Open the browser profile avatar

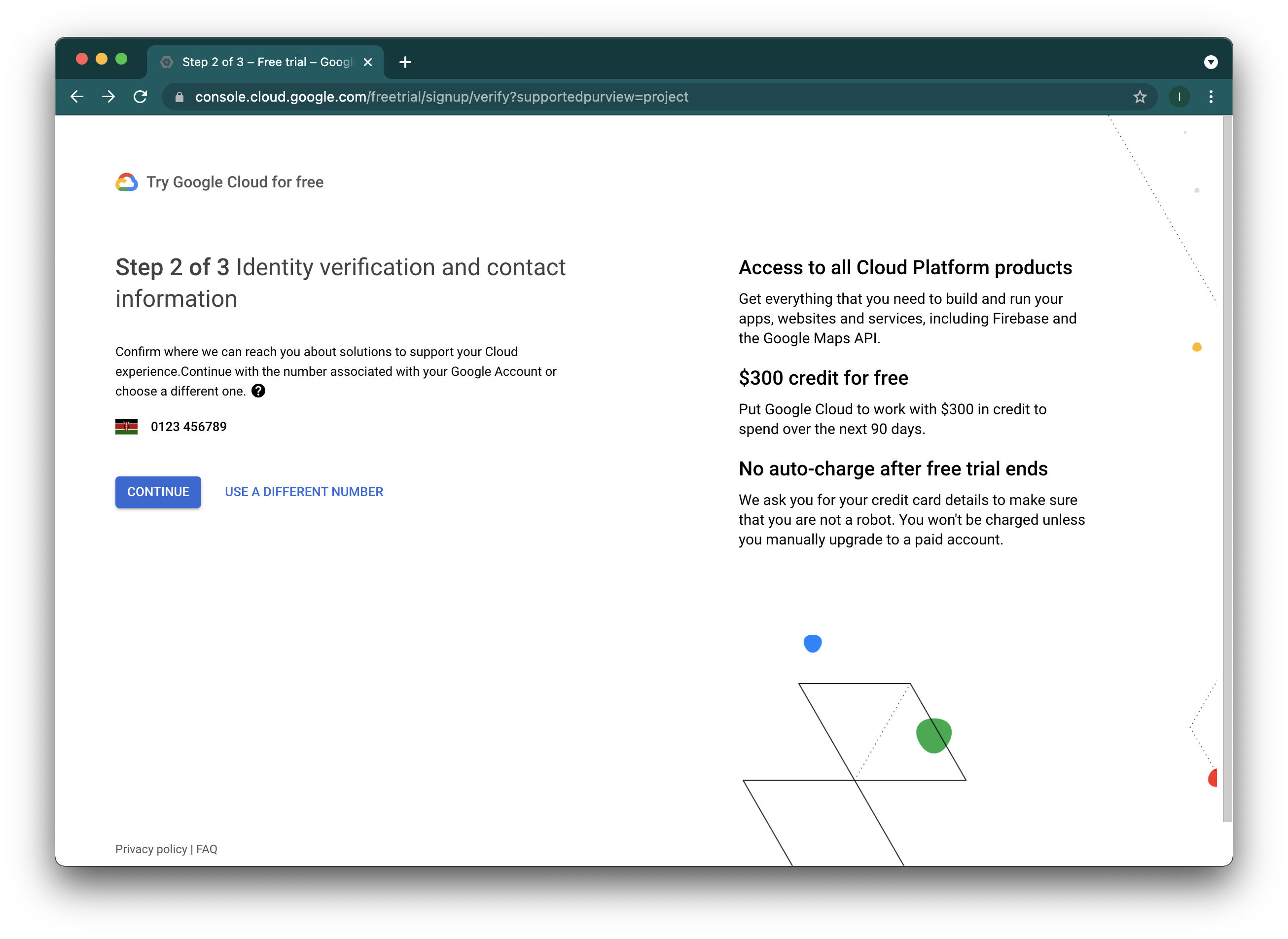click(1180, 97)
